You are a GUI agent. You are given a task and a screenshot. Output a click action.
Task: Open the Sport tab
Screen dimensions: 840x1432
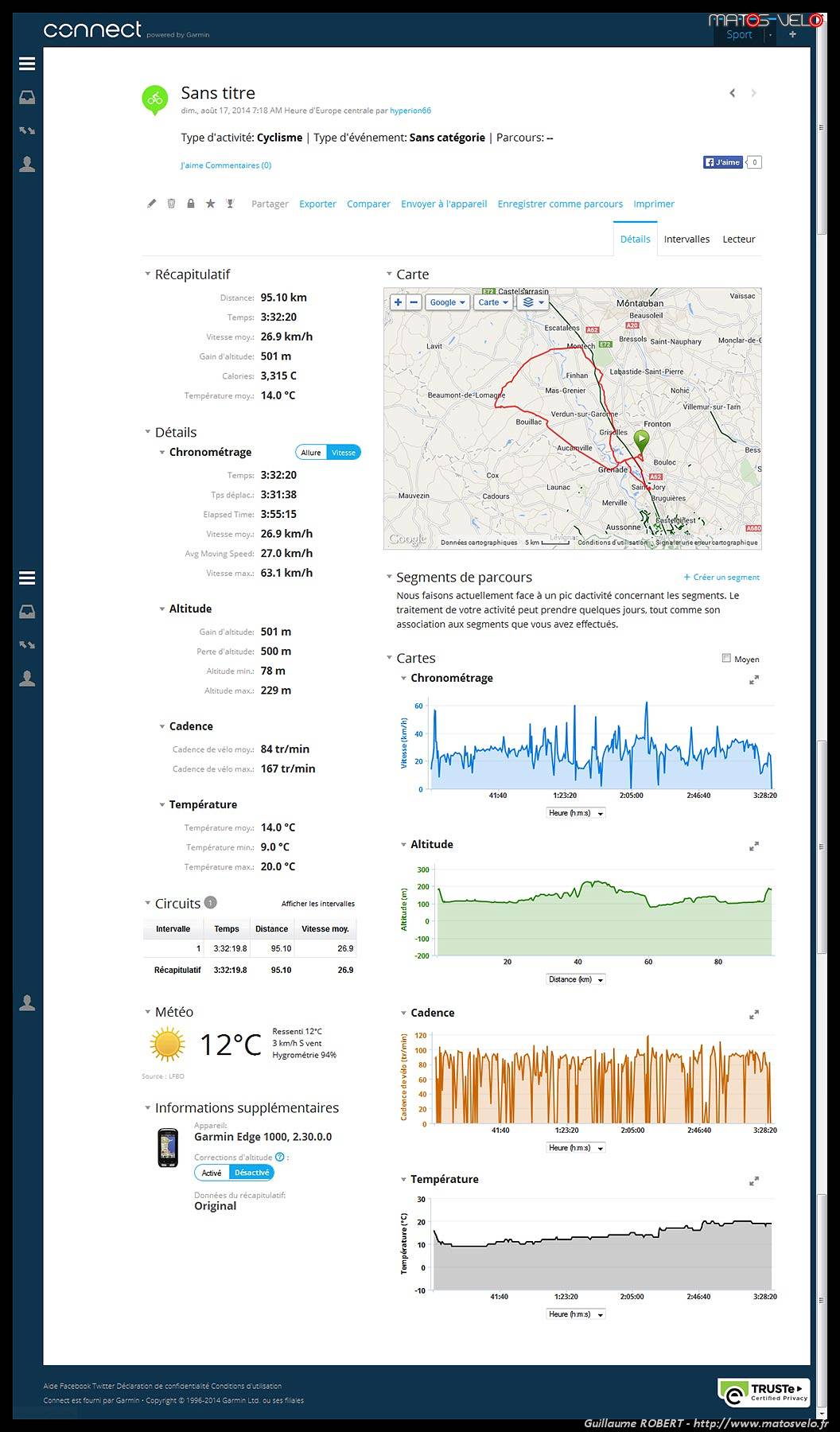point(739,34)
